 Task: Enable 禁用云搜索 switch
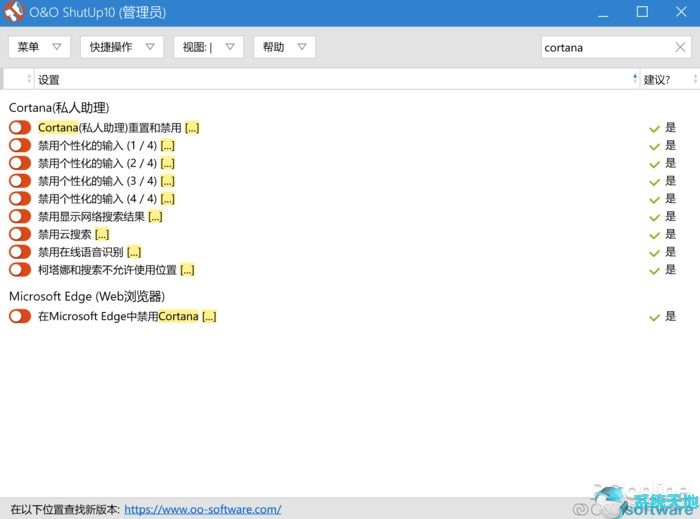(x=20, y=234)
